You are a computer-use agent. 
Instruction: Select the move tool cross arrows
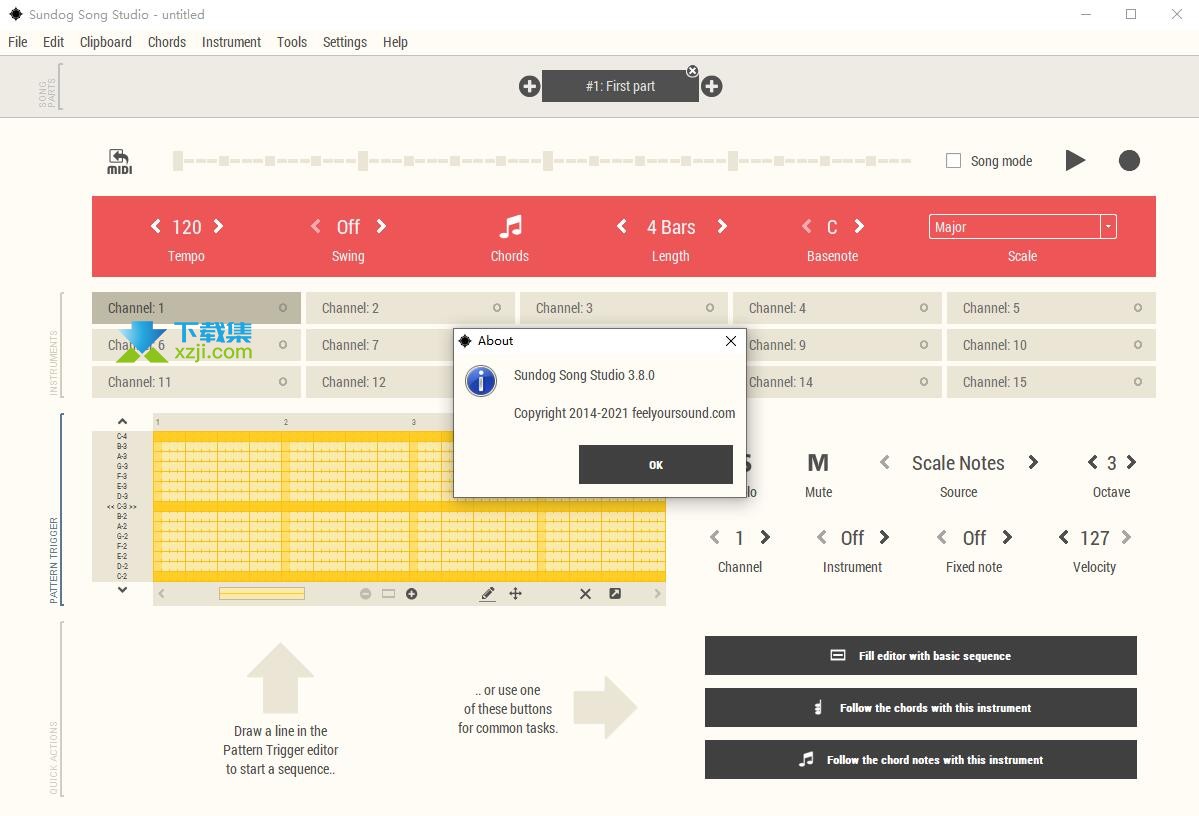click(x=515, y=594)
